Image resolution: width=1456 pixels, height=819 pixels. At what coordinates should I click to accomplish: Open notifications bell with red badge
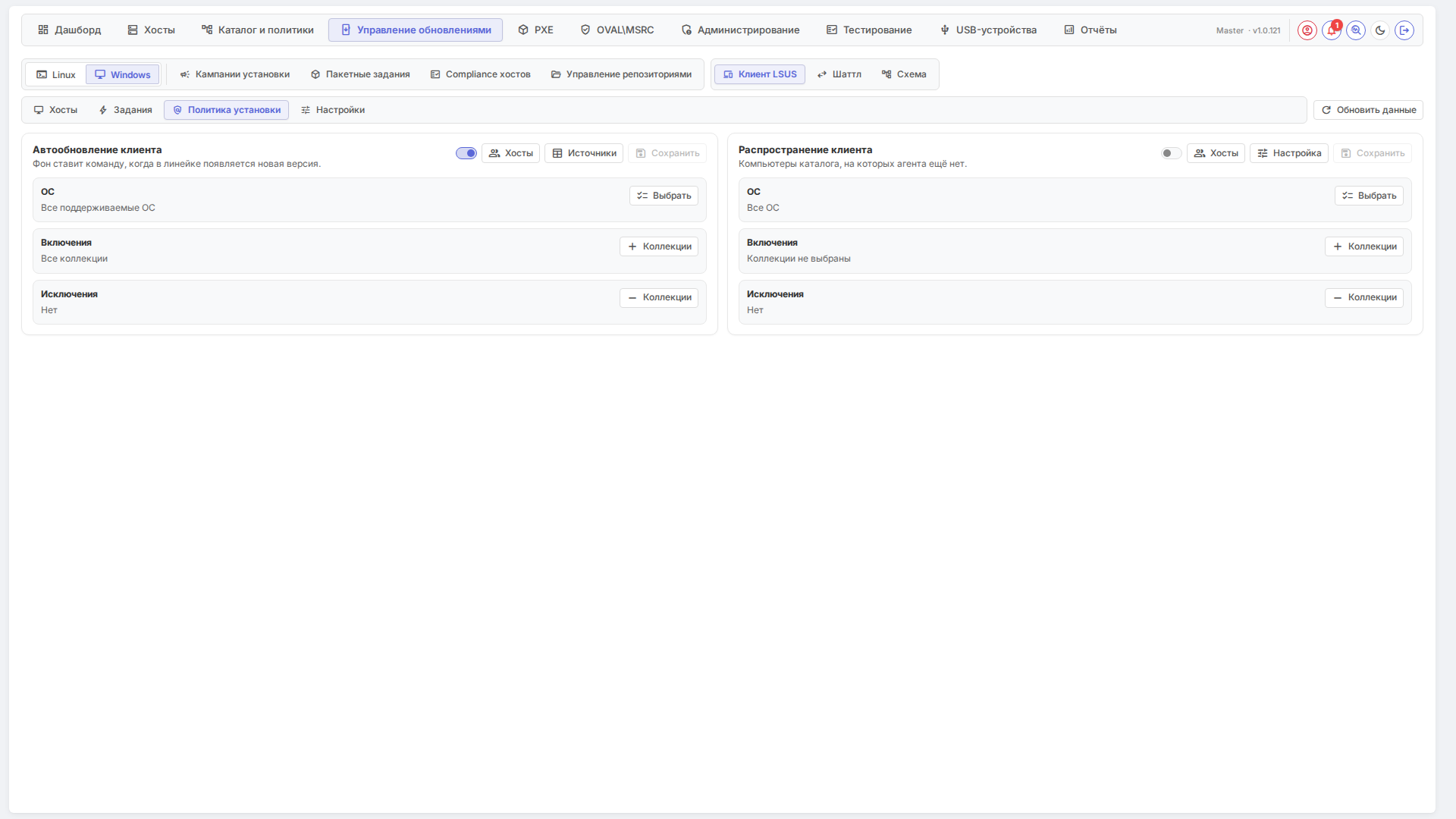[x=1332, y=30]
